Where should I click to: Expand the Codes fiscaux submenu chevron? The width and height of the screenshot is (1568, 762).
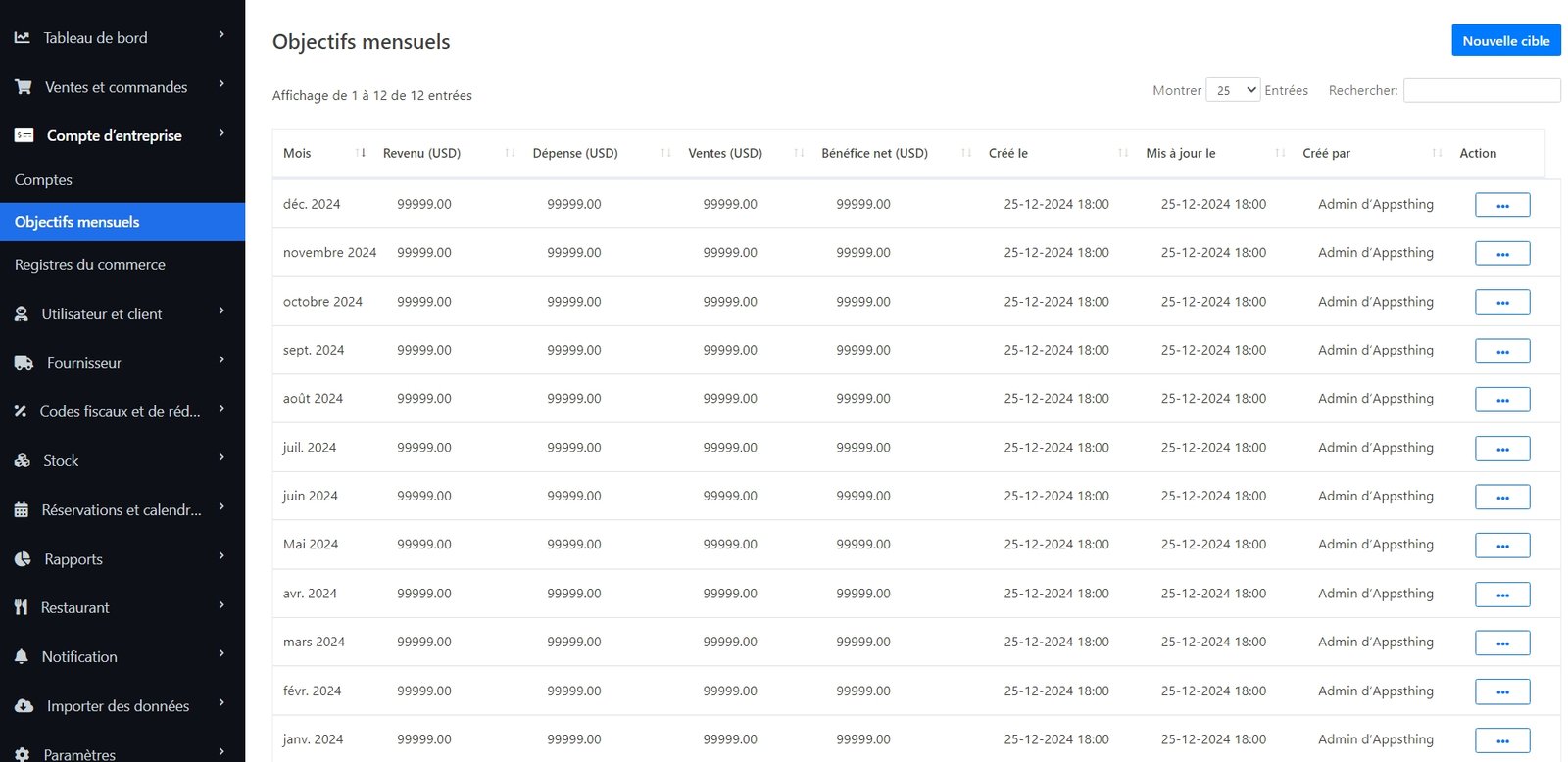[221, 409]
